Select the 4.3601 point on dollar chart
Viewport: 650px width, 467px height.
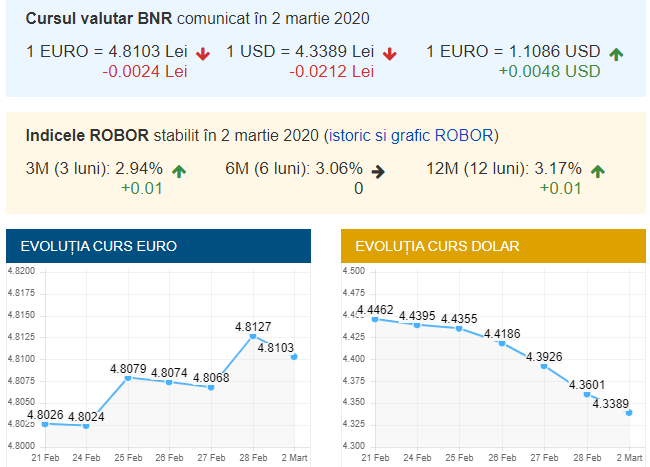pos(586,394)
